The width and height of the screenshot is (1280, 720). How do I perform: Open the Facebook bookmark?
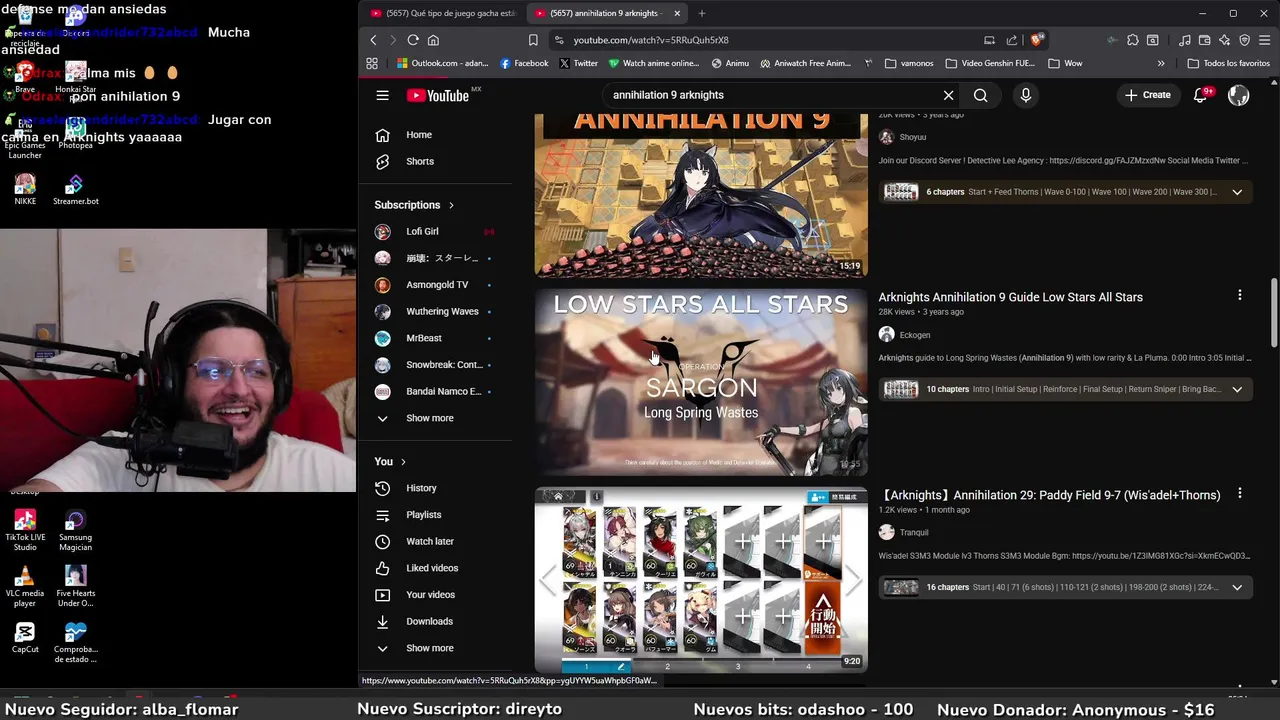click(x=524, y=63)
